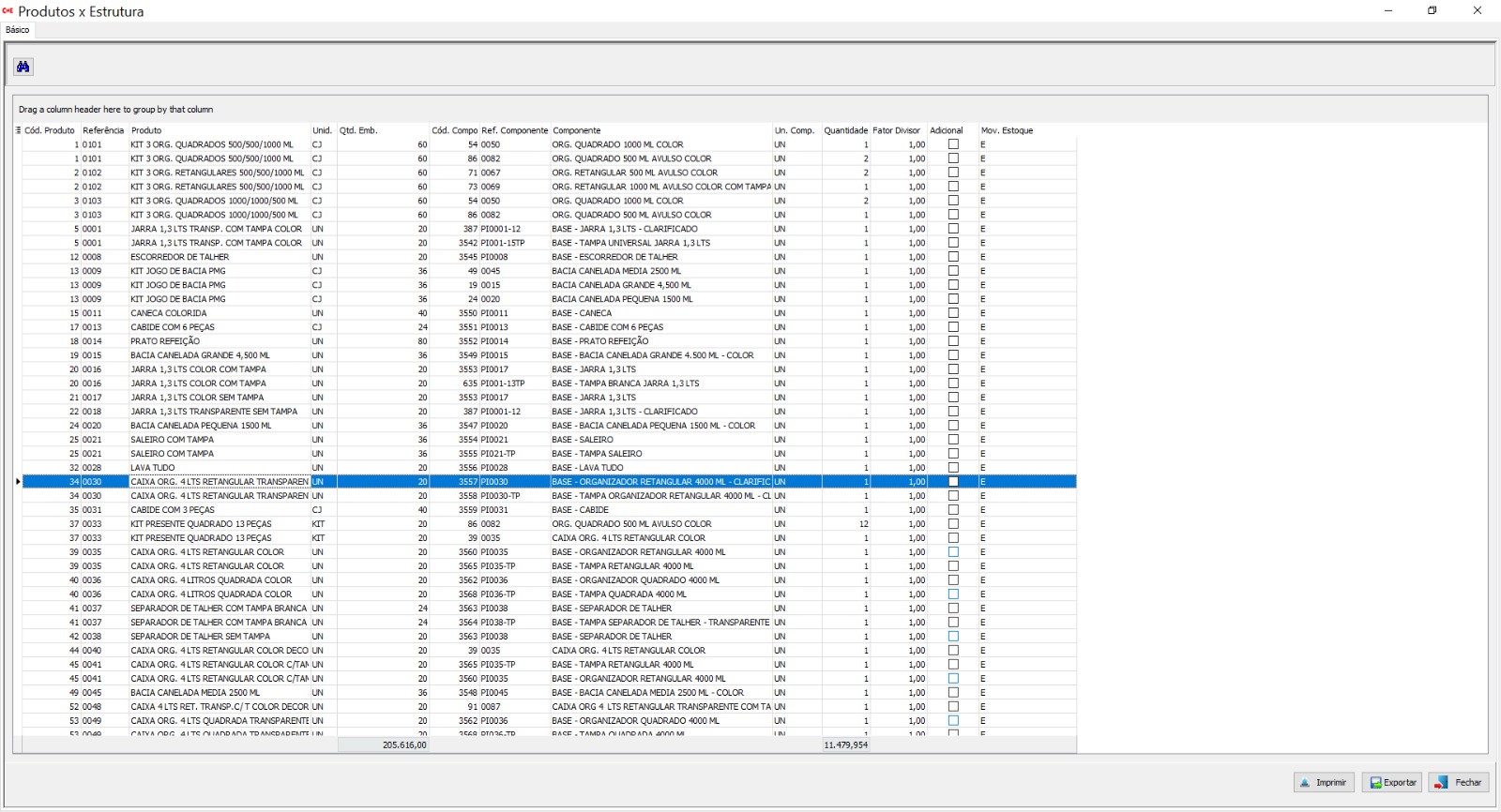
Task: Enable Adicional checkbox in LAVA TUDO row
Action: point(953,468)
